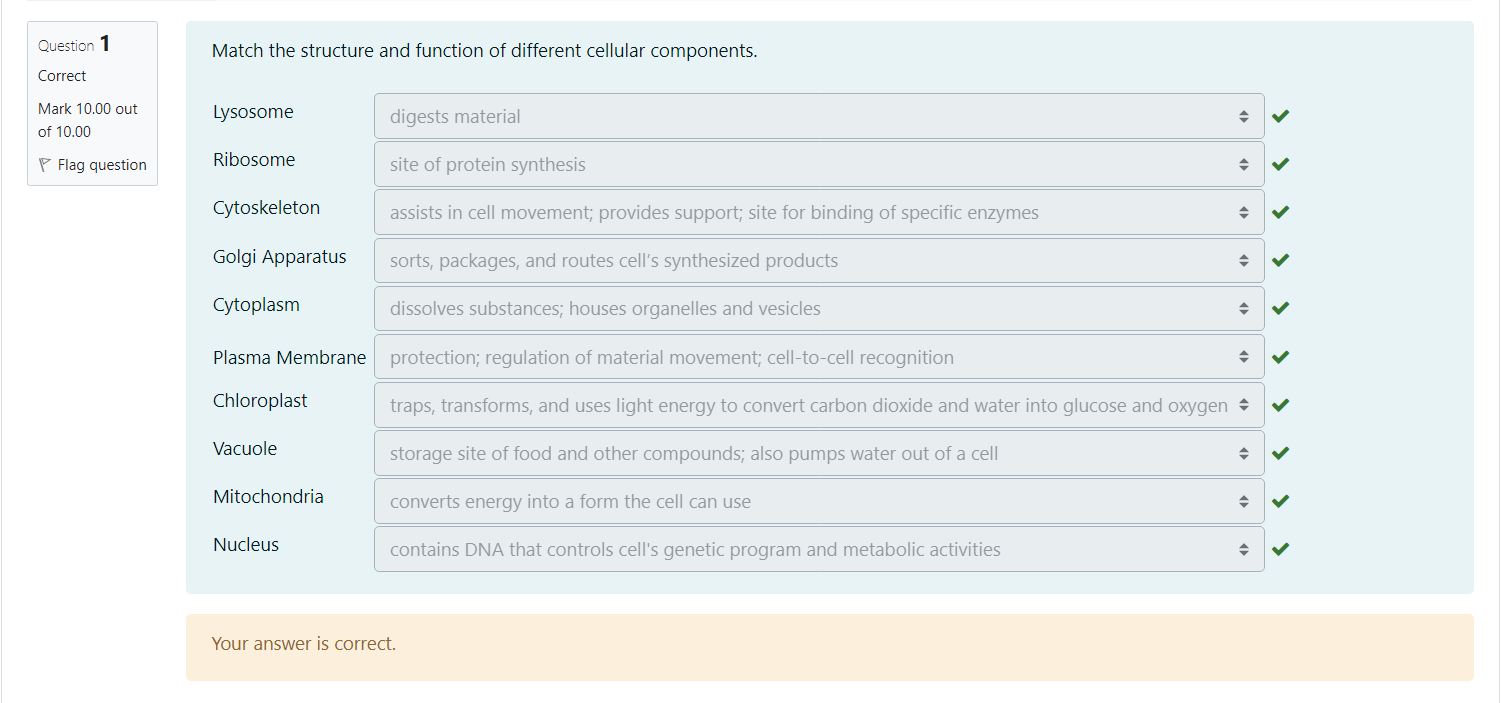Click the green checkmark beside Nucleus row
The image size is (1501, 703).
pos(1281,549)
